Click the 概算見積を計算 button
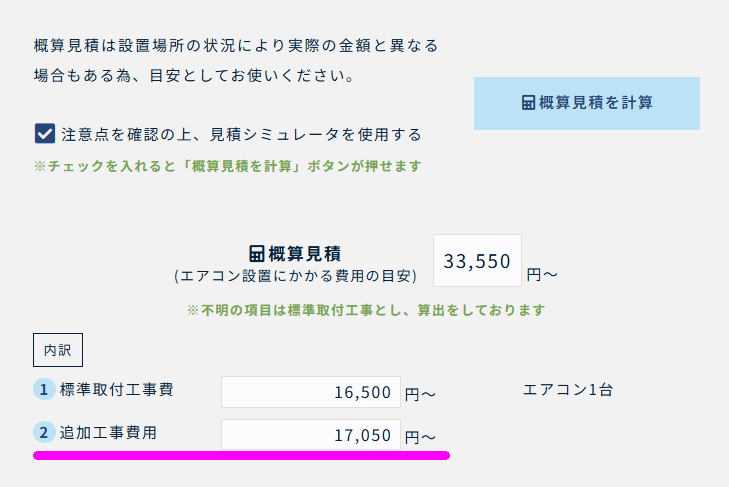The width and height of the screenshot is (729, 487). point(587,103)
